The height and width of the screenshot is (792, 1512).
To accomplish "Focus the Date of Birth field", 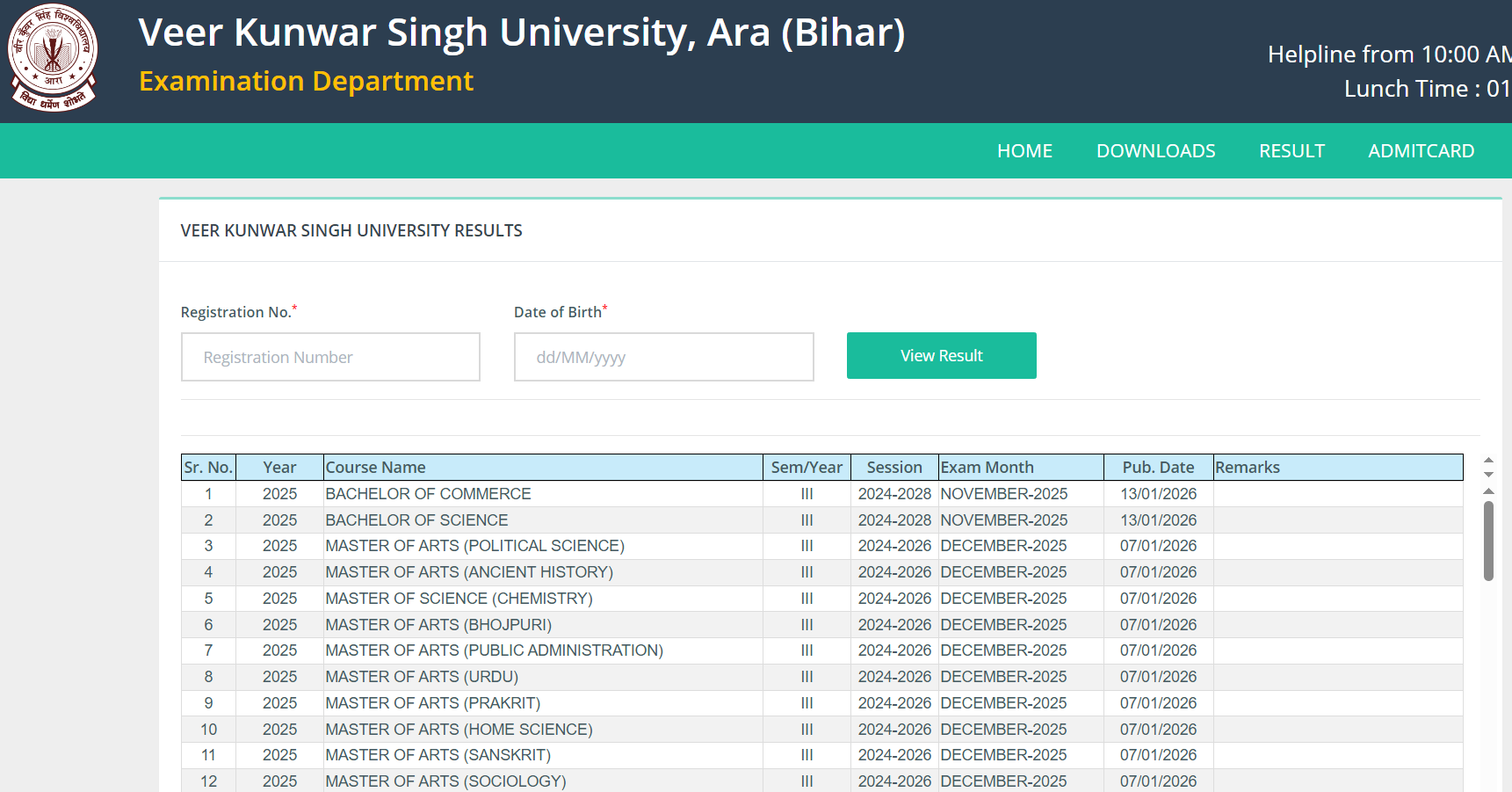I will click(x=663, y=357).
